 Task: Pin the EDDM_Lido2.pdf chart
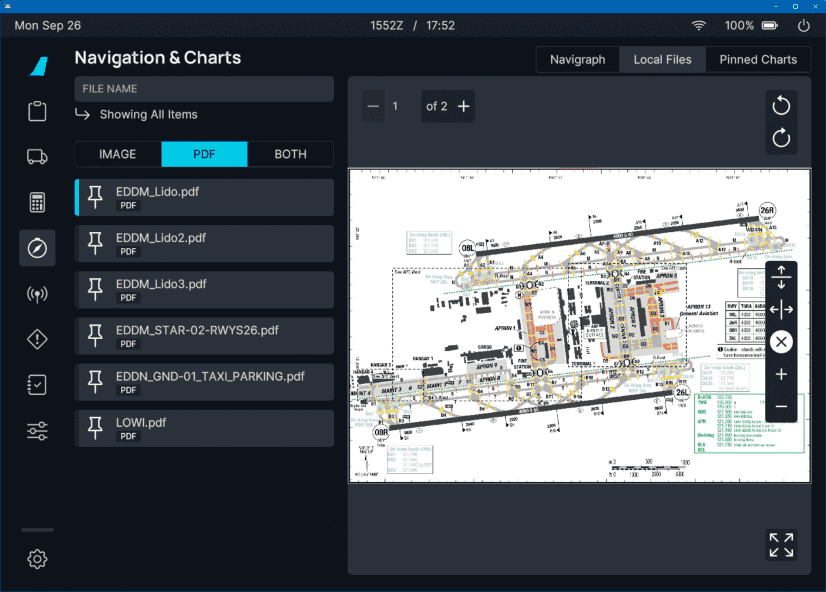[x=96, y=243]
